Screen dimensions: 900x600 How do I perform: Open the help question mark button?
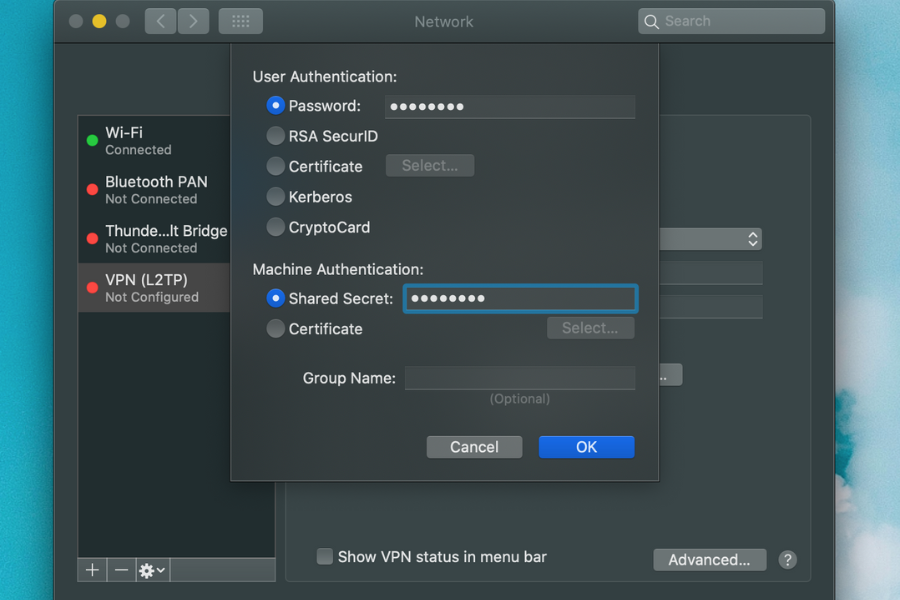(788, 560)
